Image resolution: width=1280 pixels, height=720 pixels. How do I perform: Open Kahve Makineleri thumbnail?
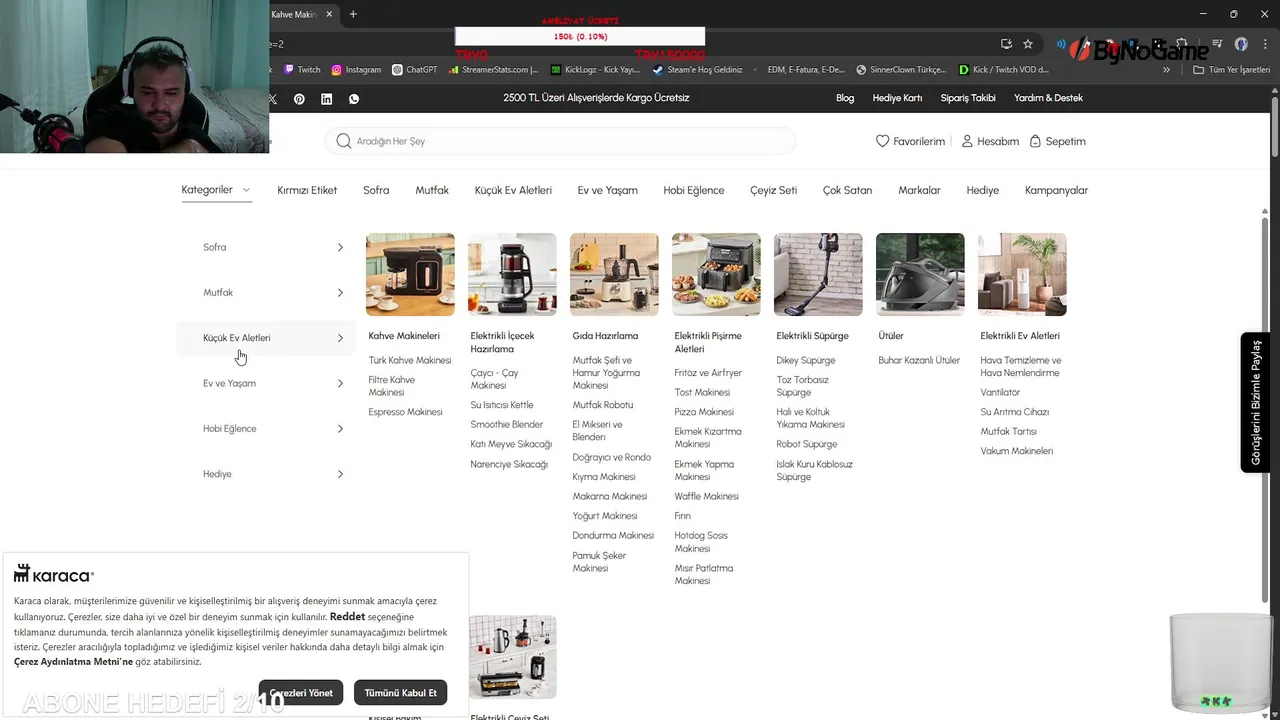[410, 274]
